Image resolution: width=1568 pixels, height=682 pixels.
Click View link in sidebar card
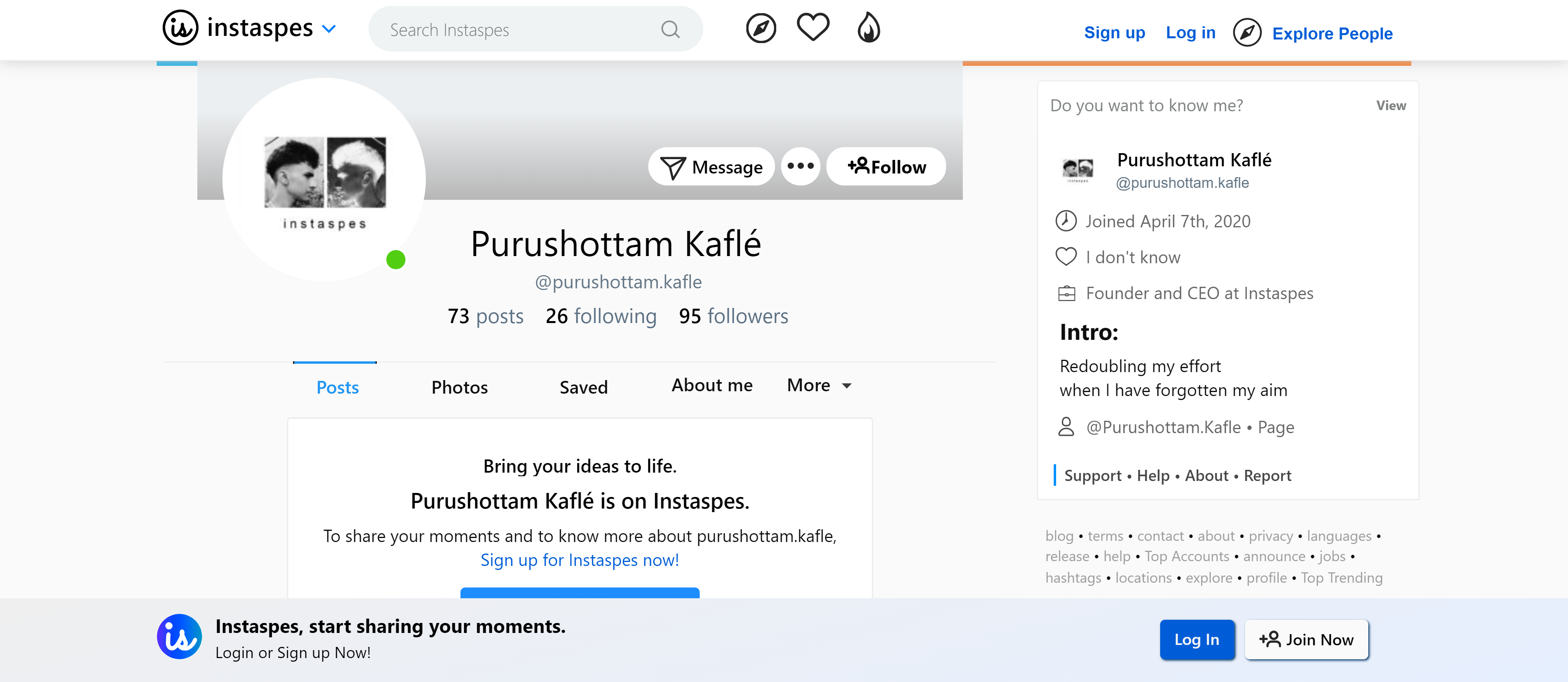click(1391, 106)
